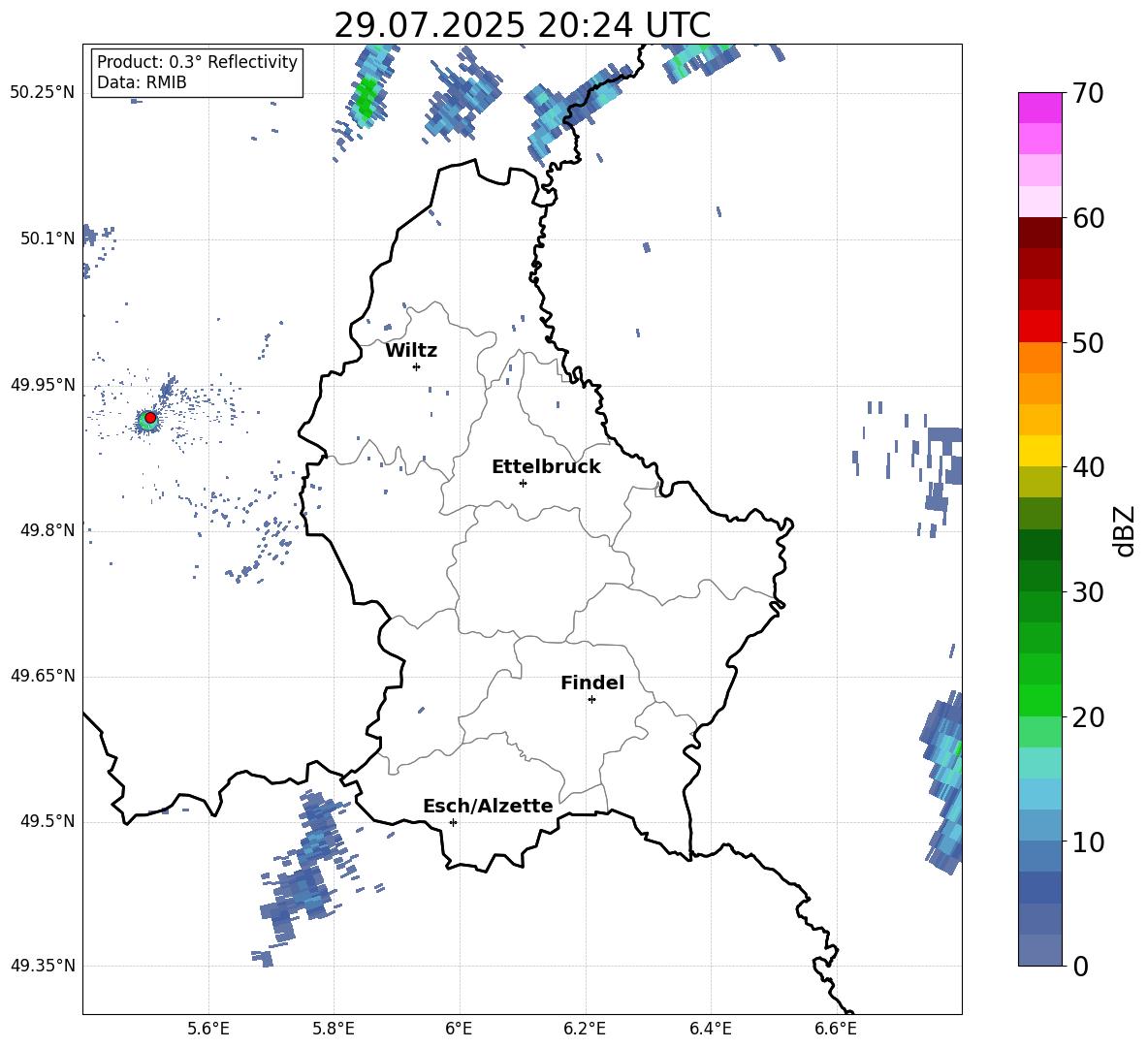1148x1048 pixels.
Task: Click the Ettelbruck city label
Action: coord(546,467)
